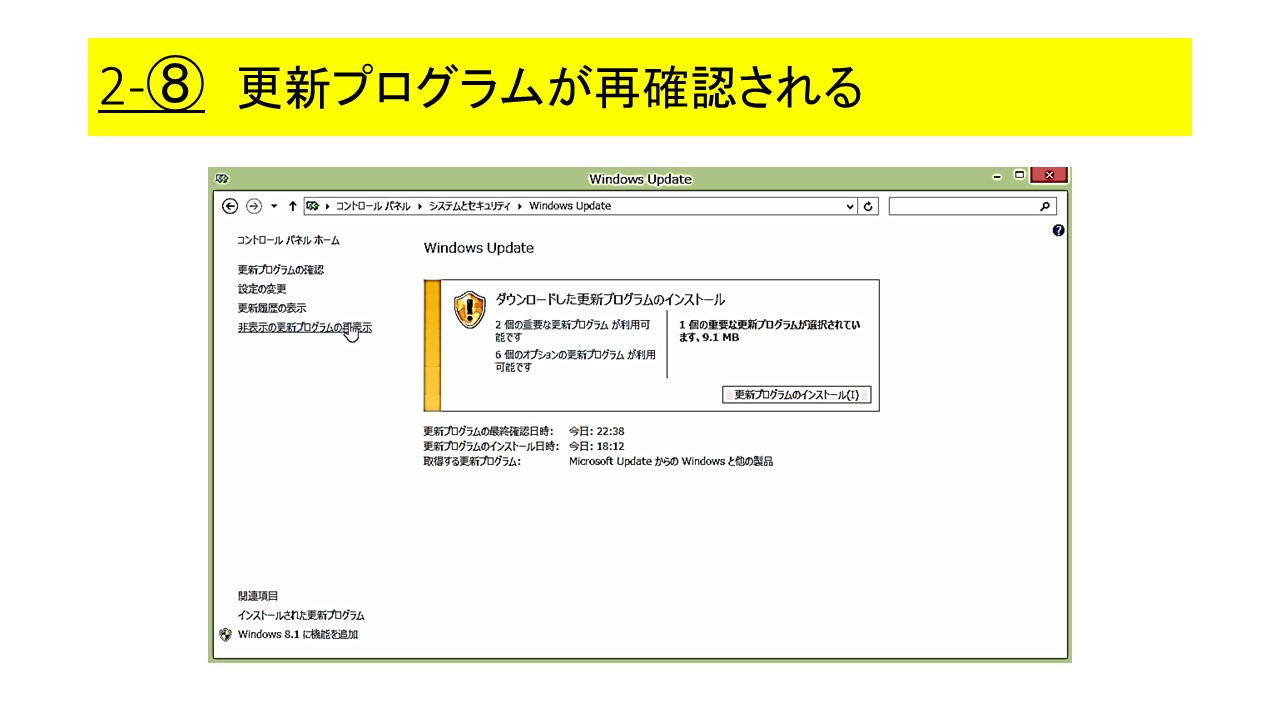Click the Forward arrow navigation button

click(254, 206)
